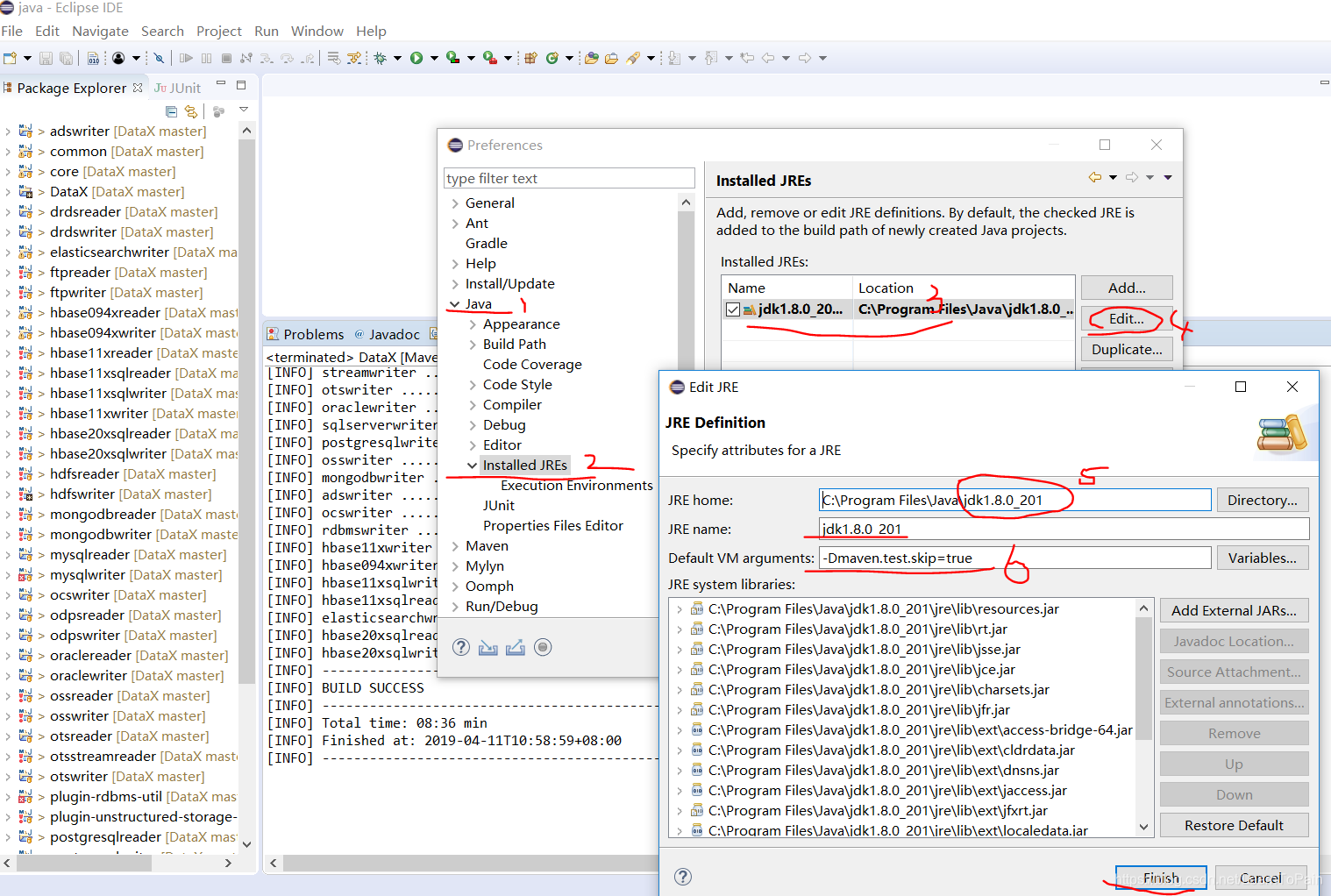Click the Default VM arguments field
Screen dimensions: 1331x896
pos(1015,558)
